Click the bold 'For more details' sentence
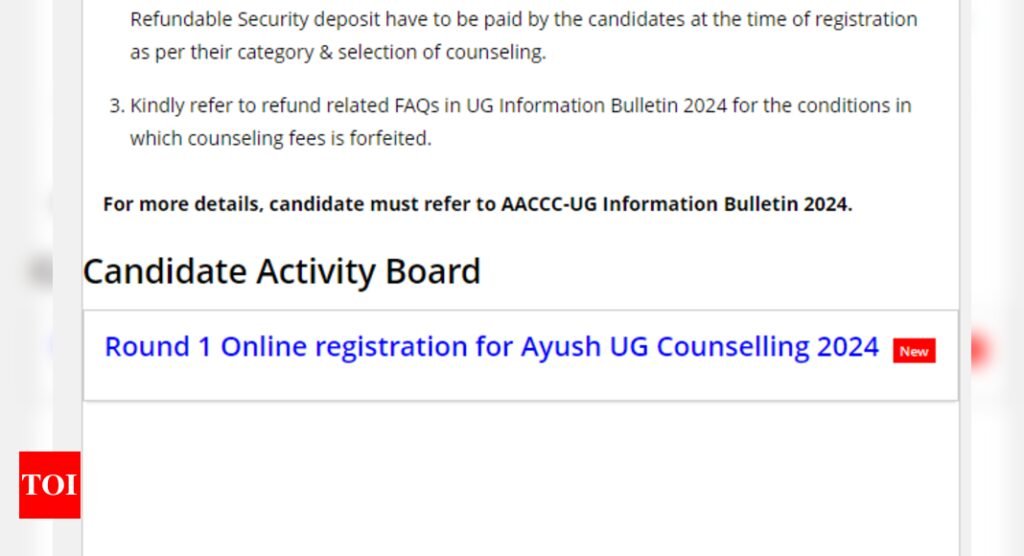This screenshot has width=1024, height=556. pos(477,204)
